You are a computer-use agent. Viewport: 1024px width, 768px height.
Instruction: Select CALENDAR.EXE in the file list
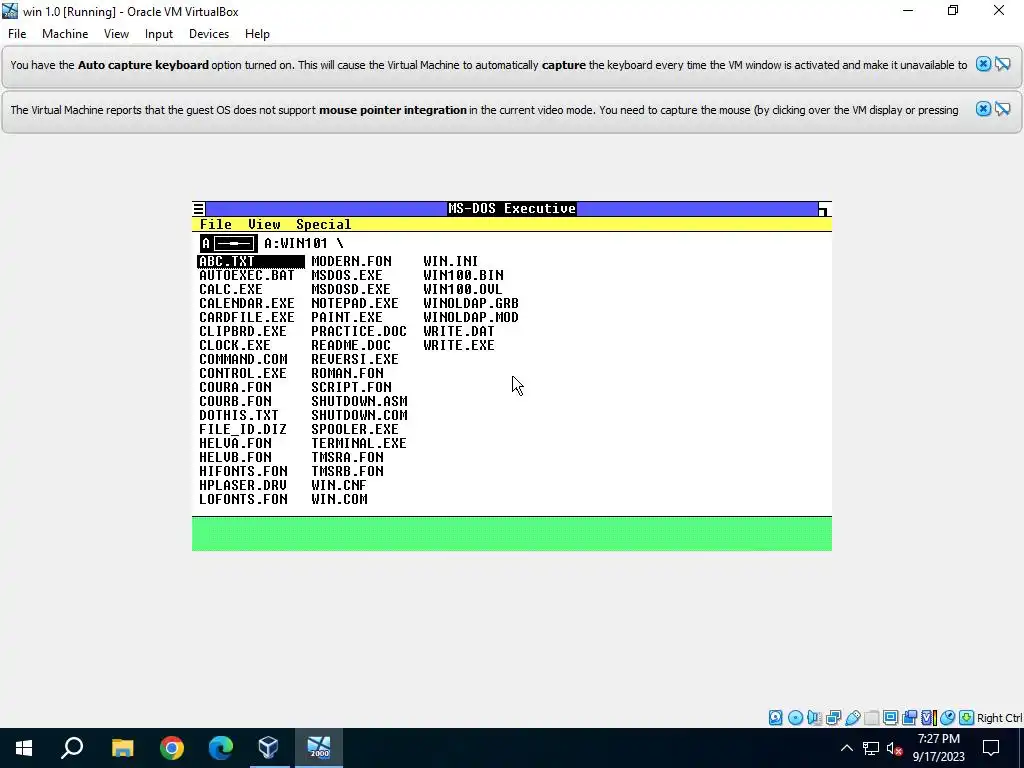pos(247,304)
